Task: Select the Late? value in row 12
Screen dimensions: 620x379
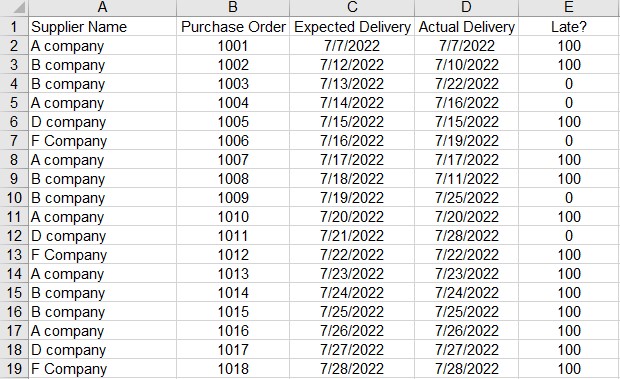Action: tap(569, 236)
